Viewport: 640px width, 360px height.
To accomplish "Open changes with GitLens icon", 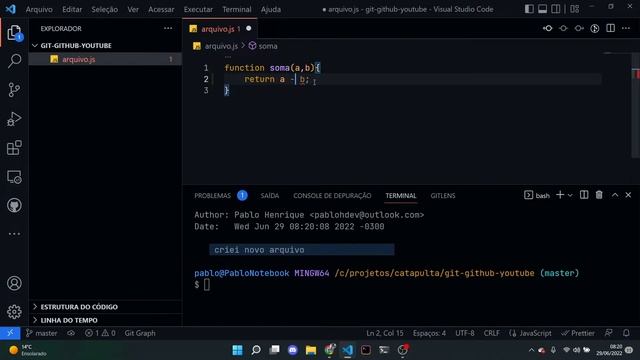I will coord(595,28).
